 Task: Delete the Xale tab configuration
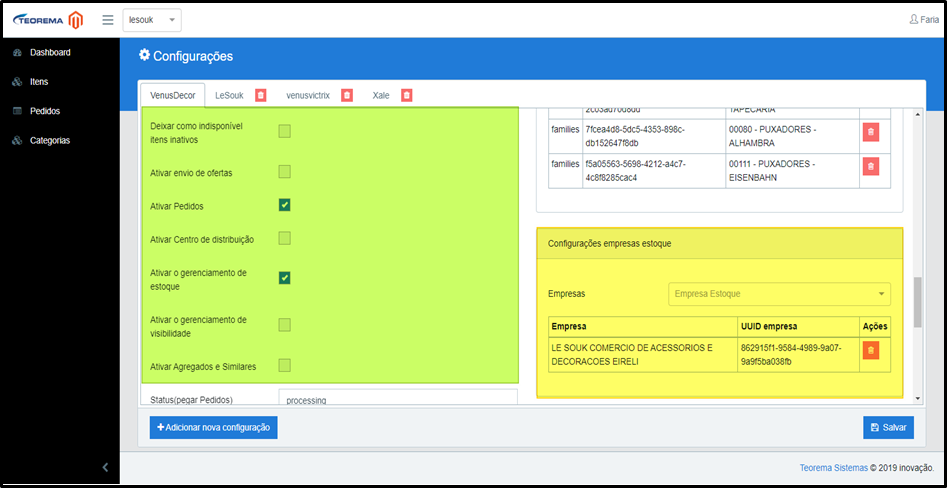pos(406,95)
